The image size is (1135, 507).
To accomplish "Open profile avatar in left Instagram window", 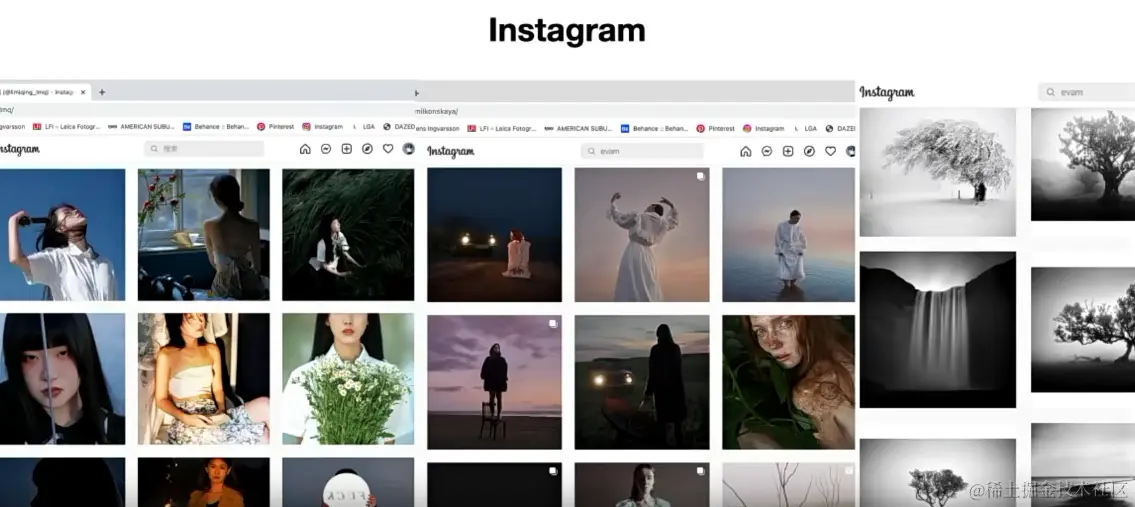I will [x=408, y=148].
